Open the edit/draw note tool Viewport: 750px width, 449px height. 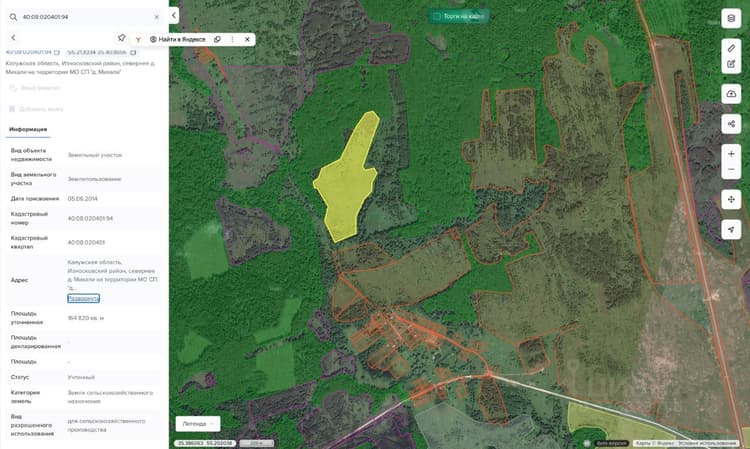pos(731,64)
